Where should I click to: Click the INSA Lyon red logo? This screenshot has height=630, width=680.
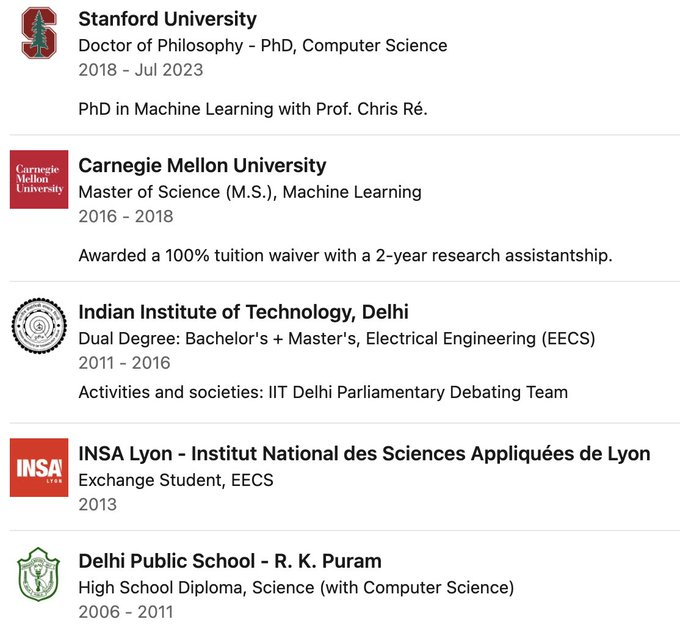pyautogui.click(x=39, y=467)
